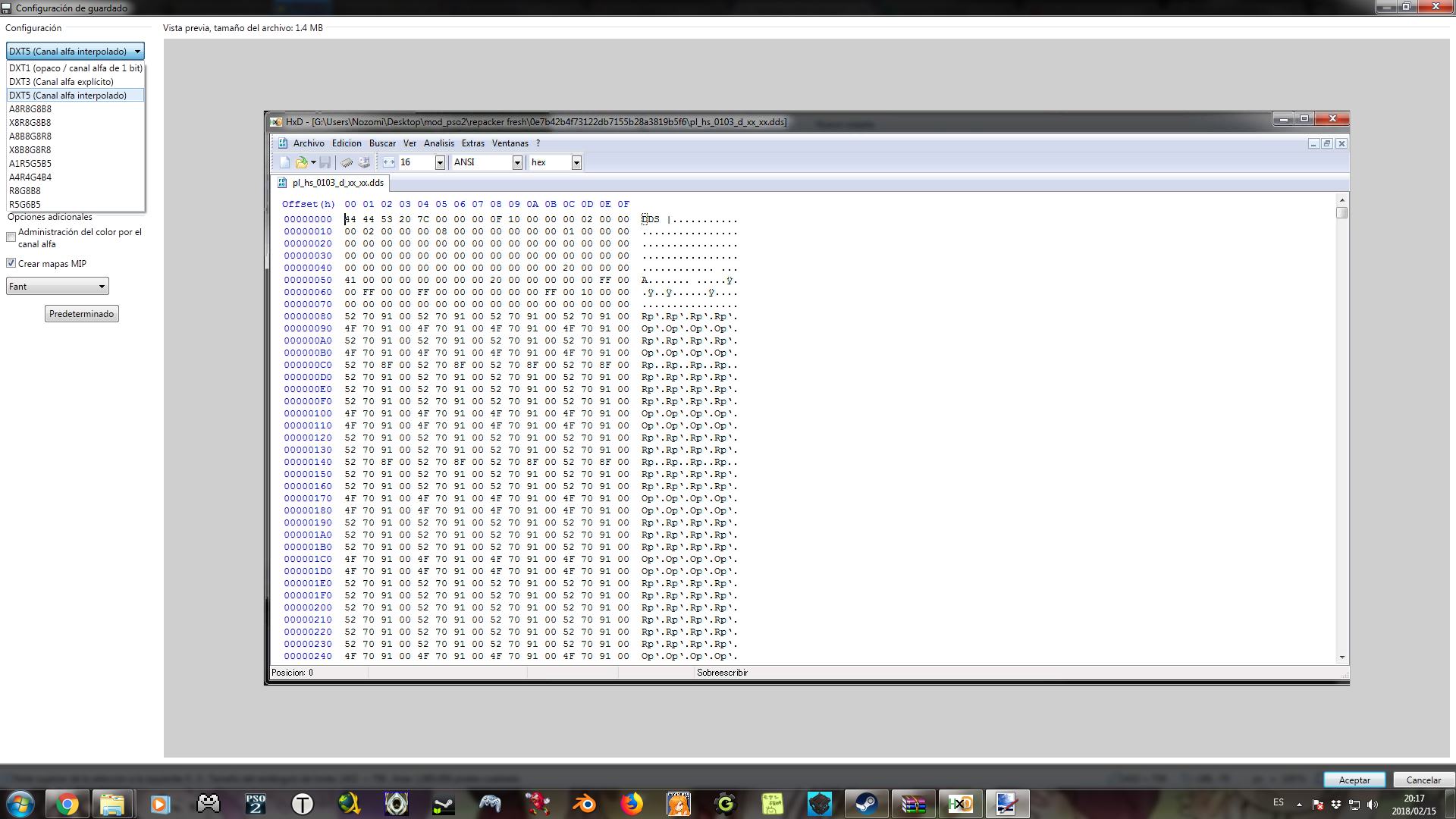Select the pl_hs_0103_d_xx_xx.dds tab
The height and width of the screenshot is (819, 1456).
337,183
